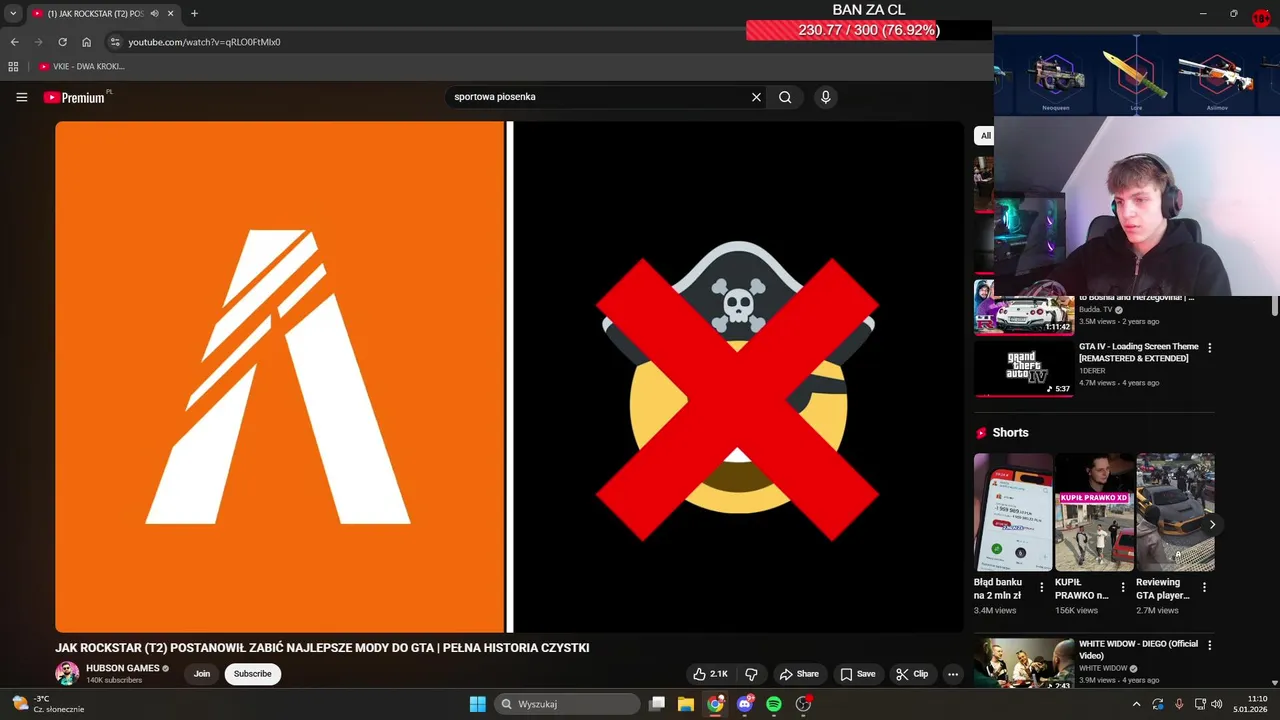
Task: Join the HUBSON GAMES channel
Action: pyautogui.click(x=202, y=674)
